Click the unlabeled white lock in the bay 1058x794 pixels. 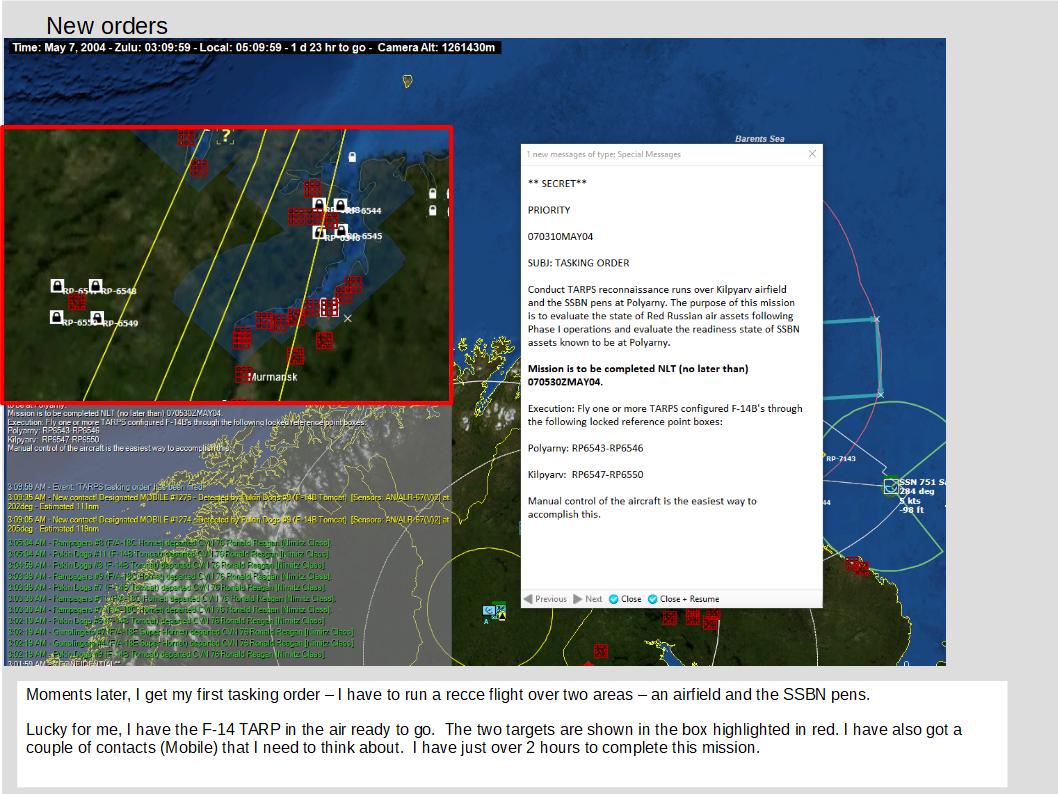[352, 157]
